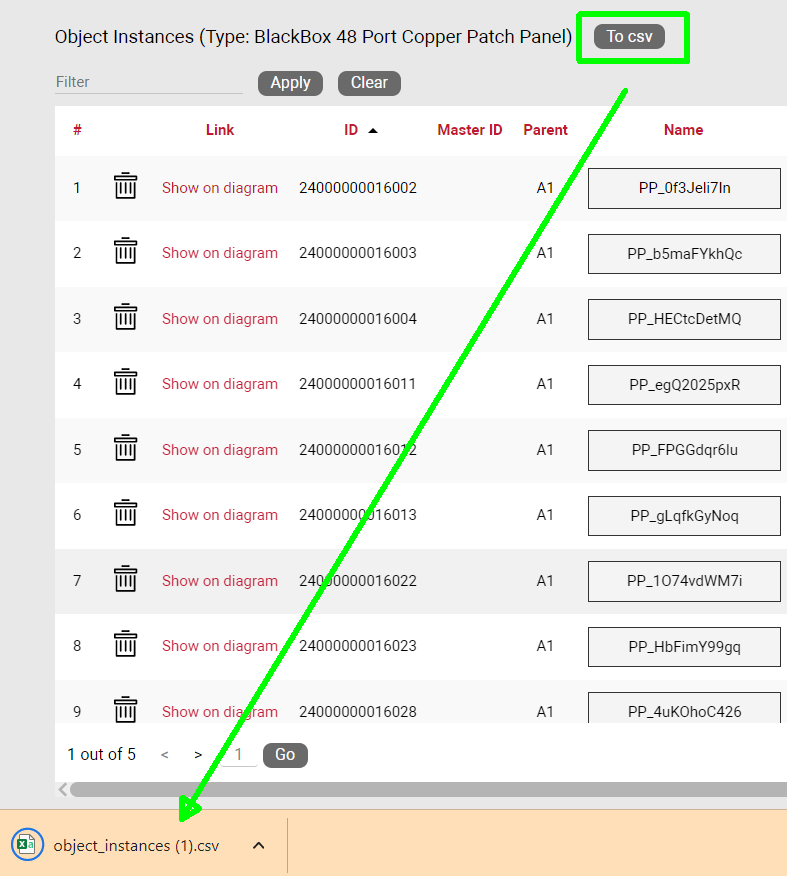Click the Master ID column header
This screenshot has width=787, height=876.
[x=469, y=130]
